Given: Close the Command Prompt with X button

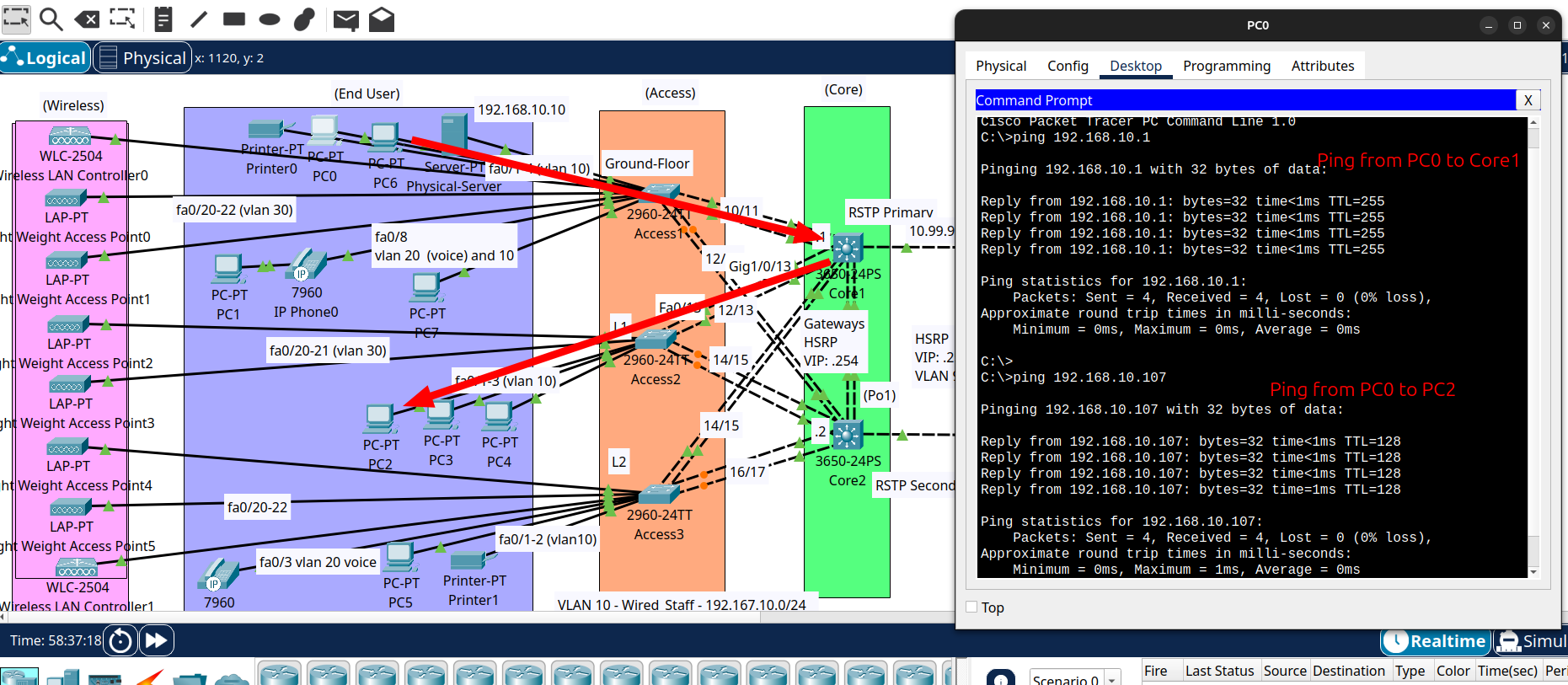Looking at the screenshot, I should click(x=1528, y=100).
